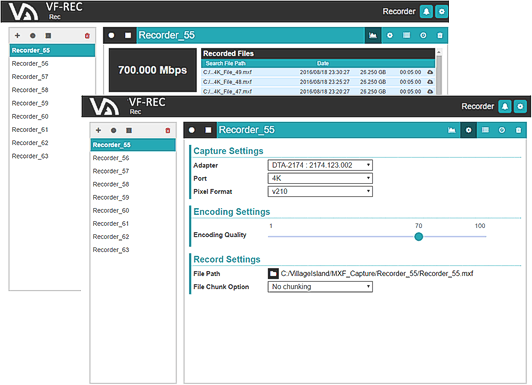The width and height of the screenshot is (532, 385).
Task: Stop recording Recorder_55 in the back window
Action: 128,35
